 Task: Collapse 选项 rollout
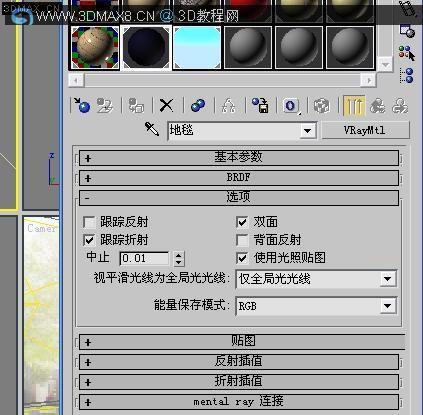point(239,197)
